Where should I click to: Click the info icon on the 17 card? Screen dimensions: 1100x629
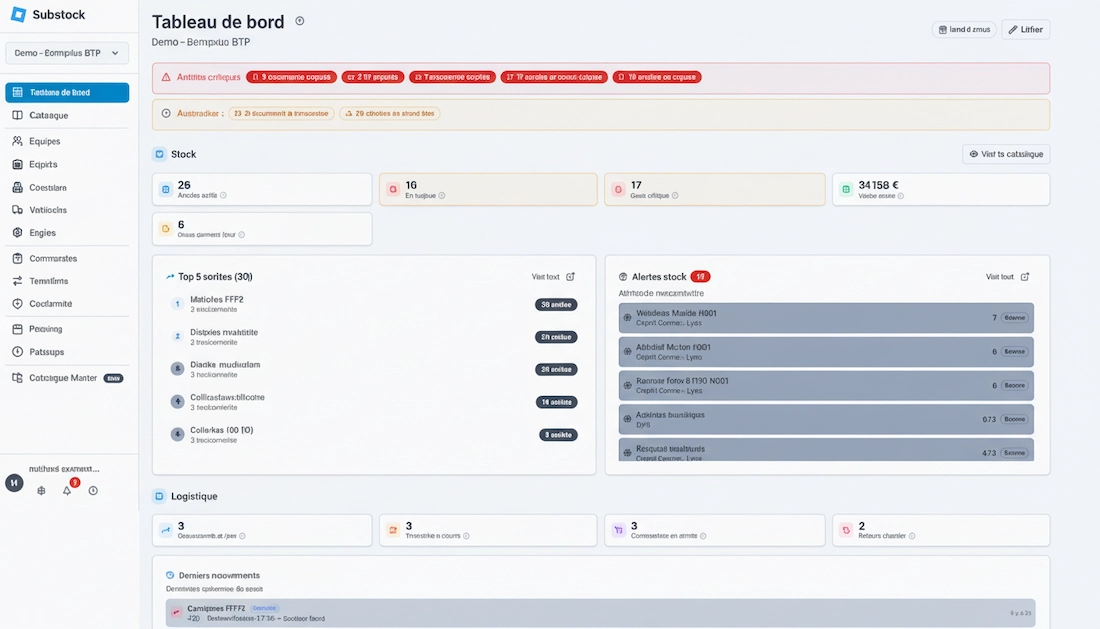(x=675, y=196)
